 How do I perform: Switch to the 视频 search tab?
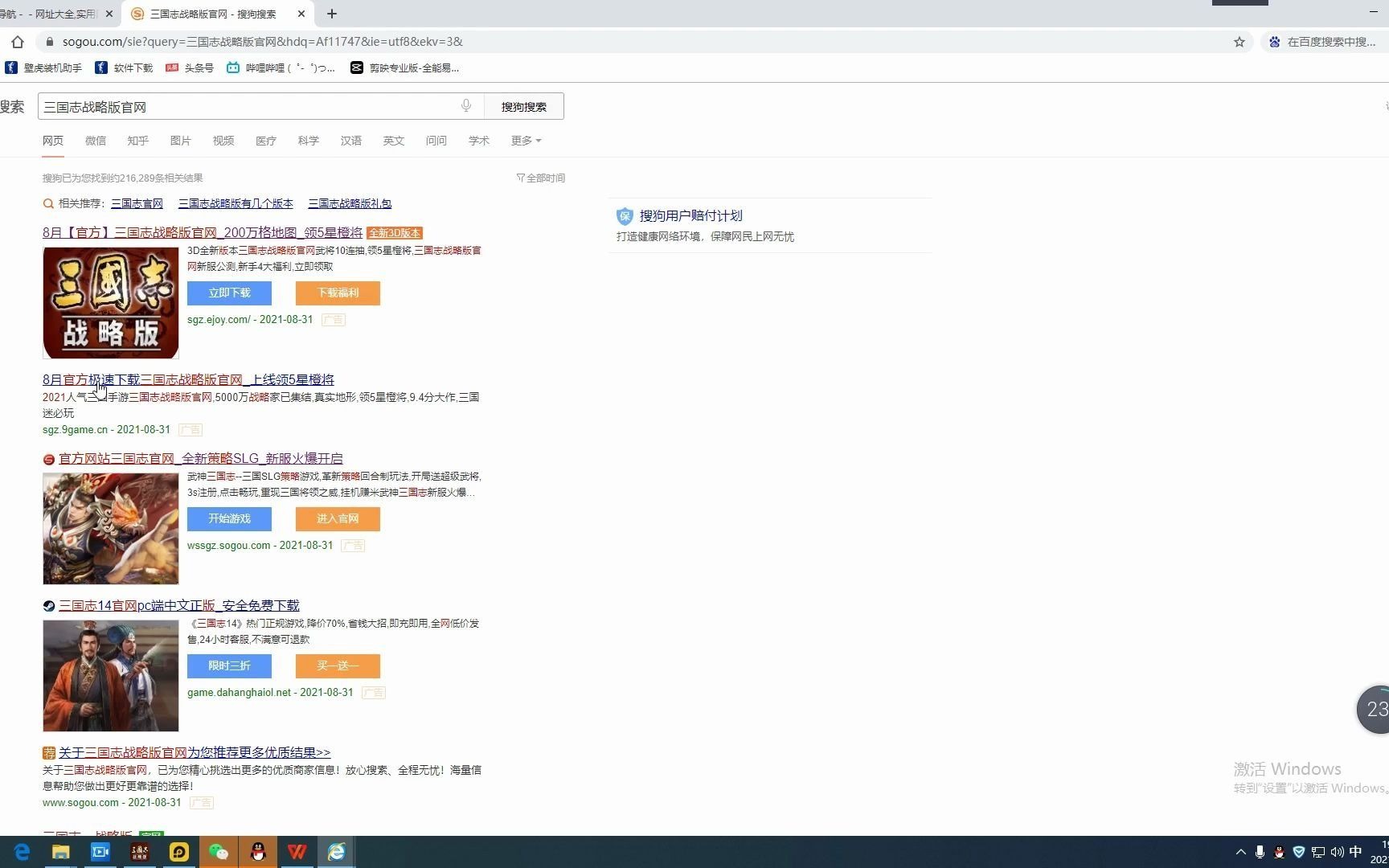[223, 141]
